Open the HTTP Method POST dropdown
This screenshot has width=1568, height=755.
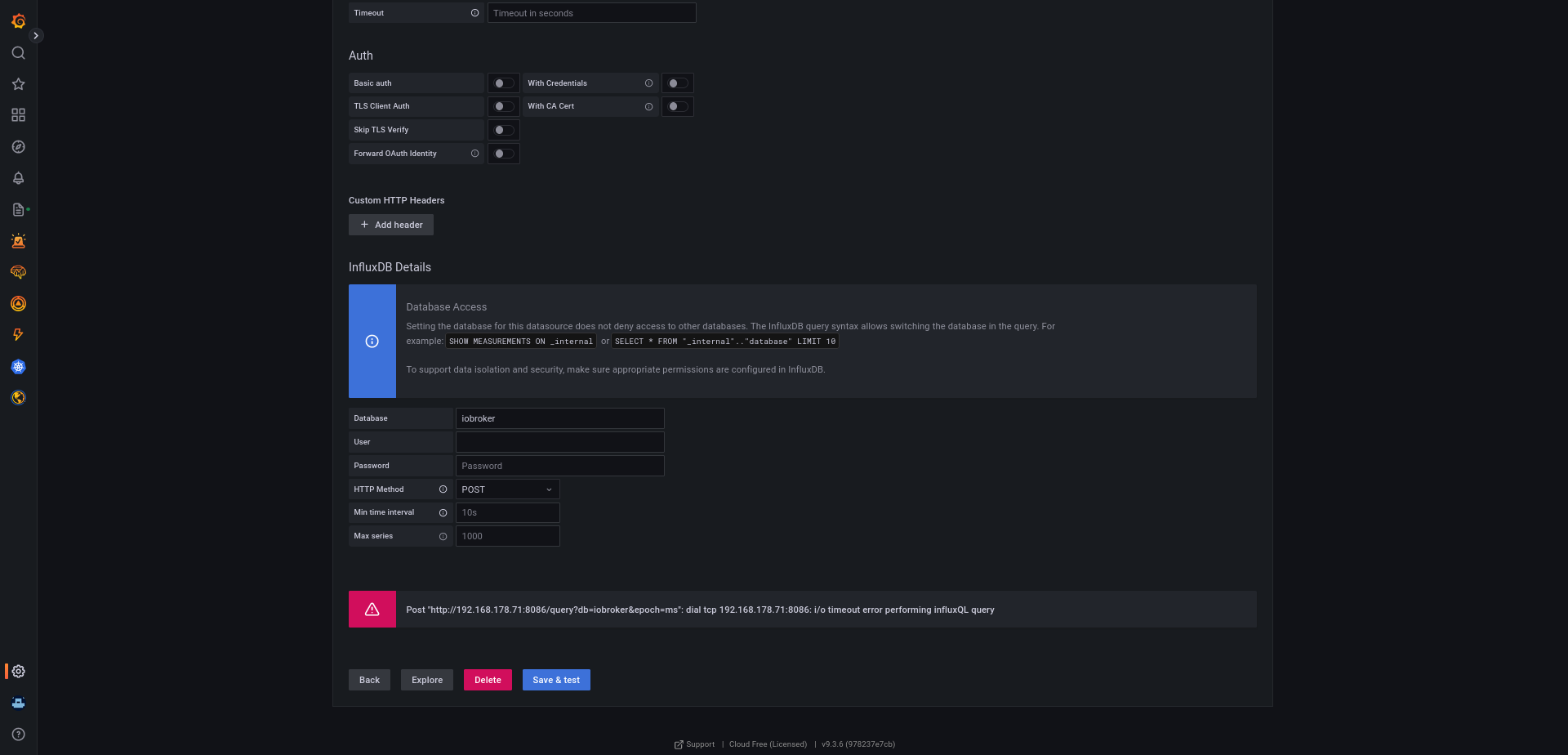(507, 489)
